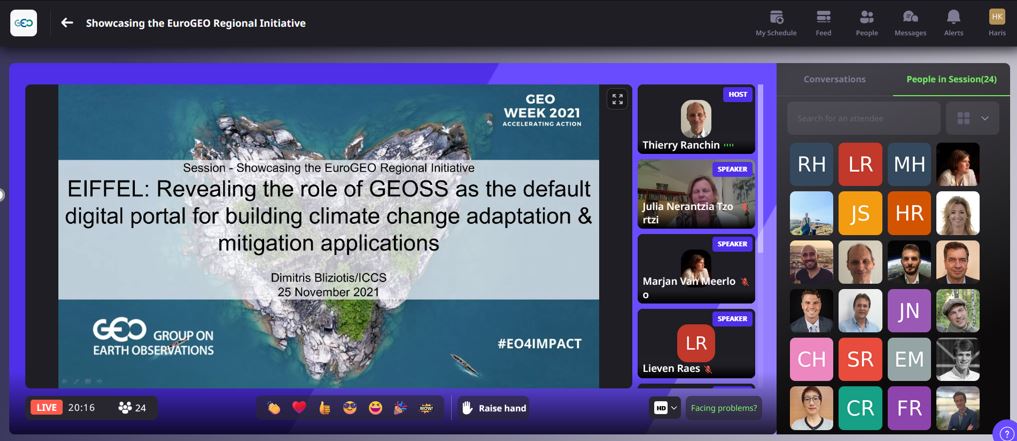Click the EM attendee avatar

click(909, 359)
